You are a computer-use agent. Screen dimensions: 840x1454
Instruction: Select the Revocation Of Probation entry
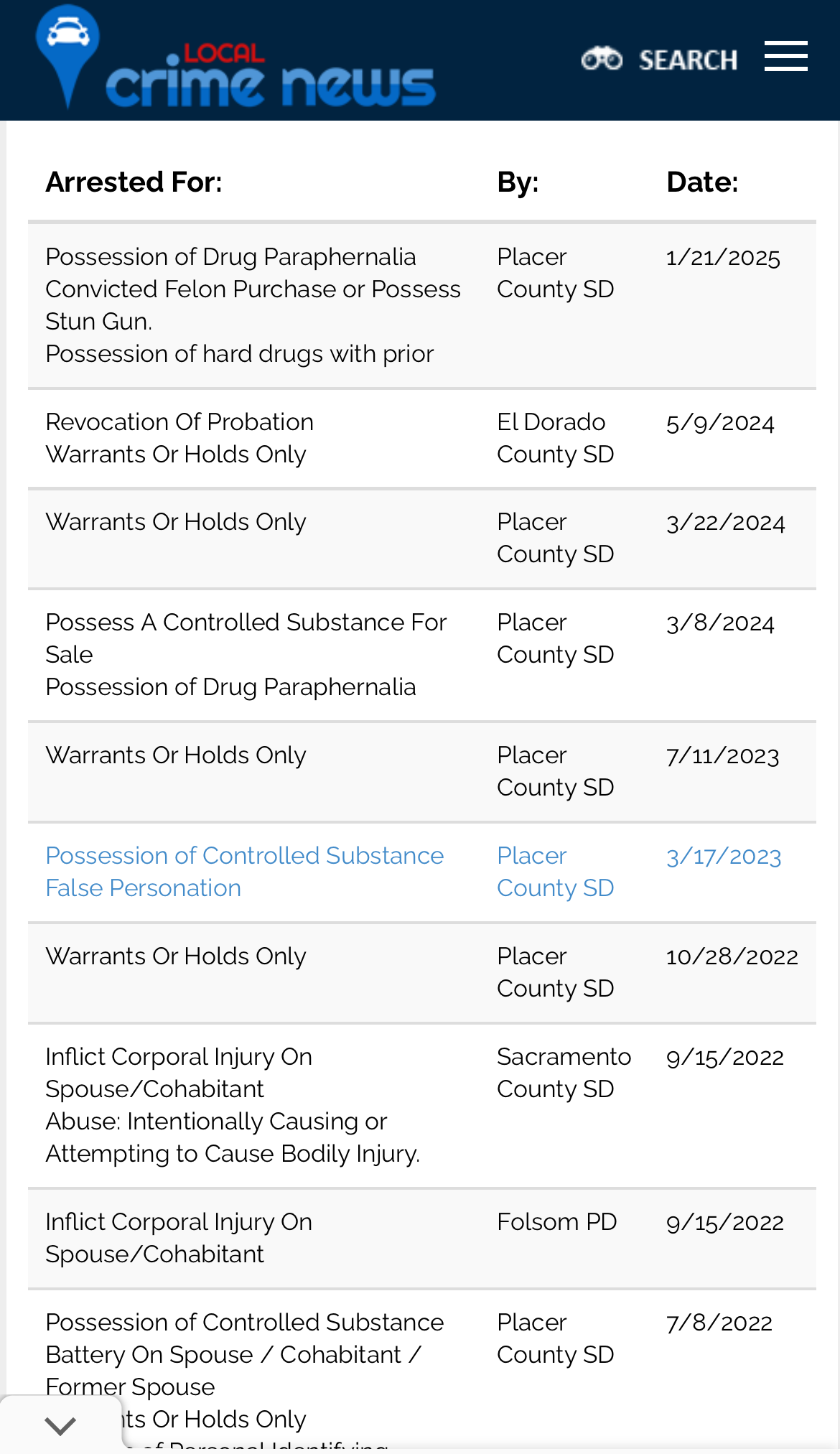[179, 422]
